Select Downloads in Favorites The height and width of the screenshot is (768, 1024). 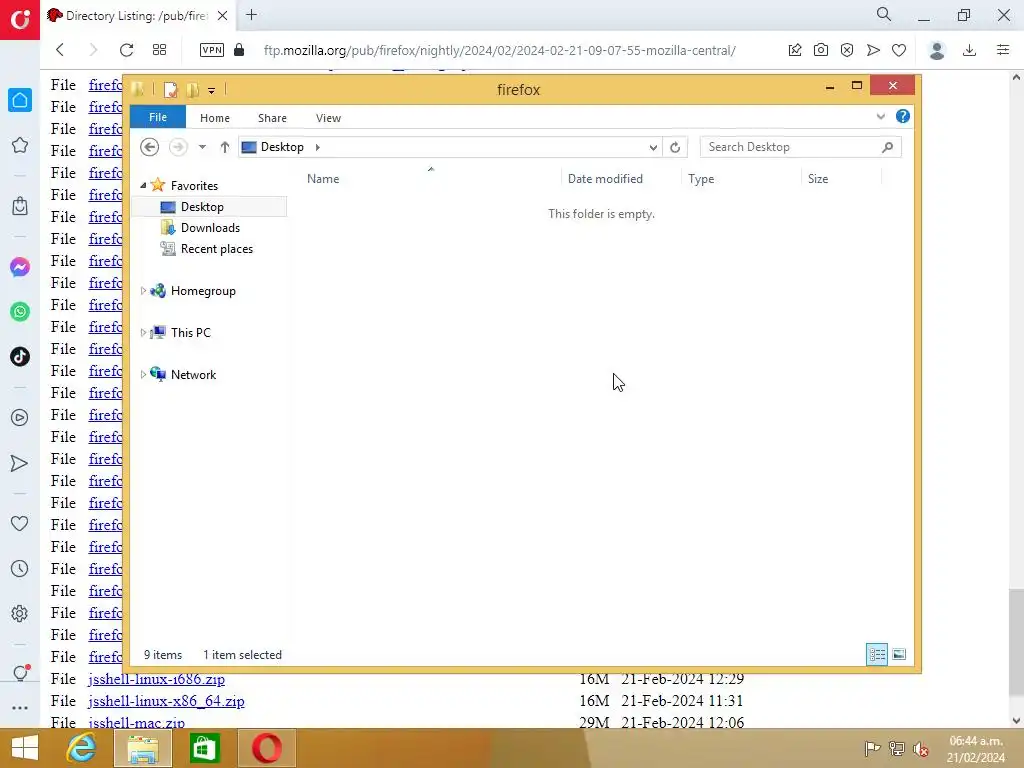210,228
